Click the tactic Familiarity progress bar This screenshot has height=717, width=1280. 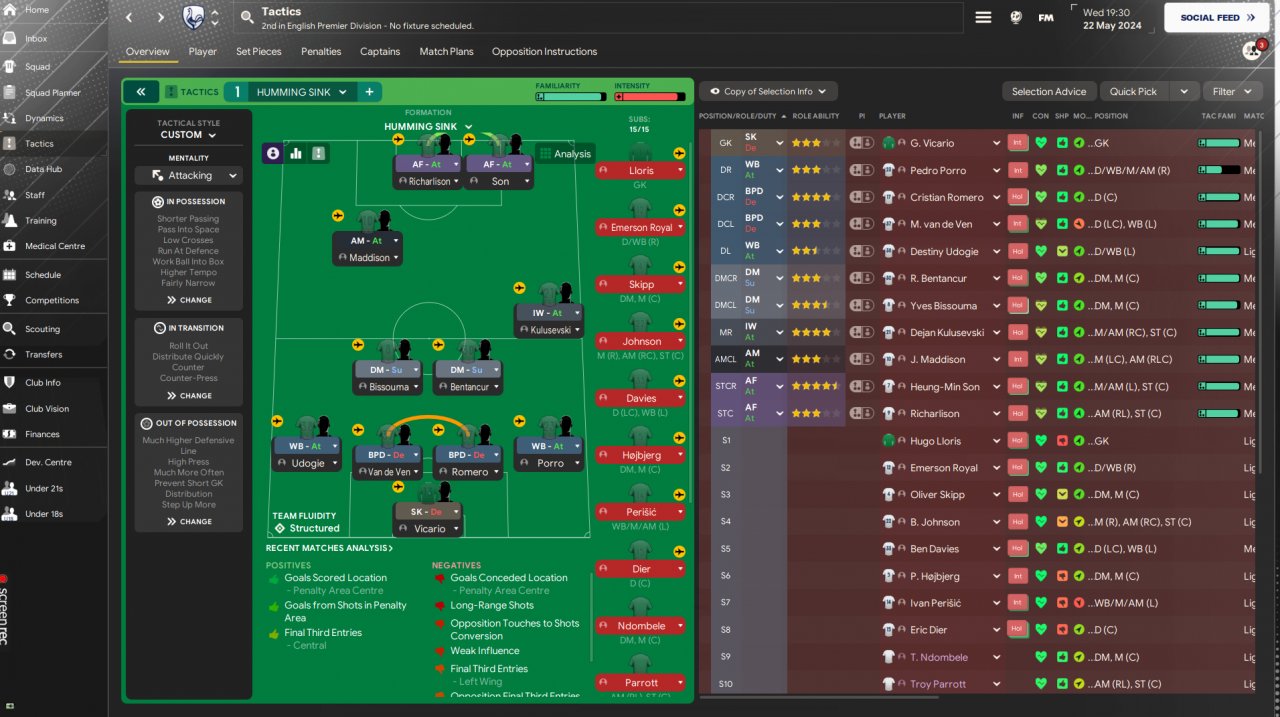[570, 97]
